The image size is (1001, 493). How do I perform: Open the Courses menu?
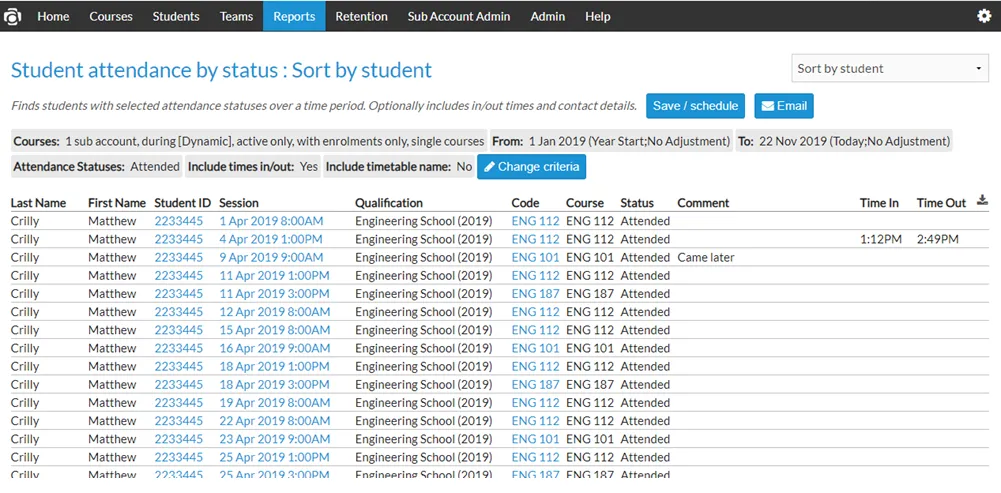click(x=110, y=17)
